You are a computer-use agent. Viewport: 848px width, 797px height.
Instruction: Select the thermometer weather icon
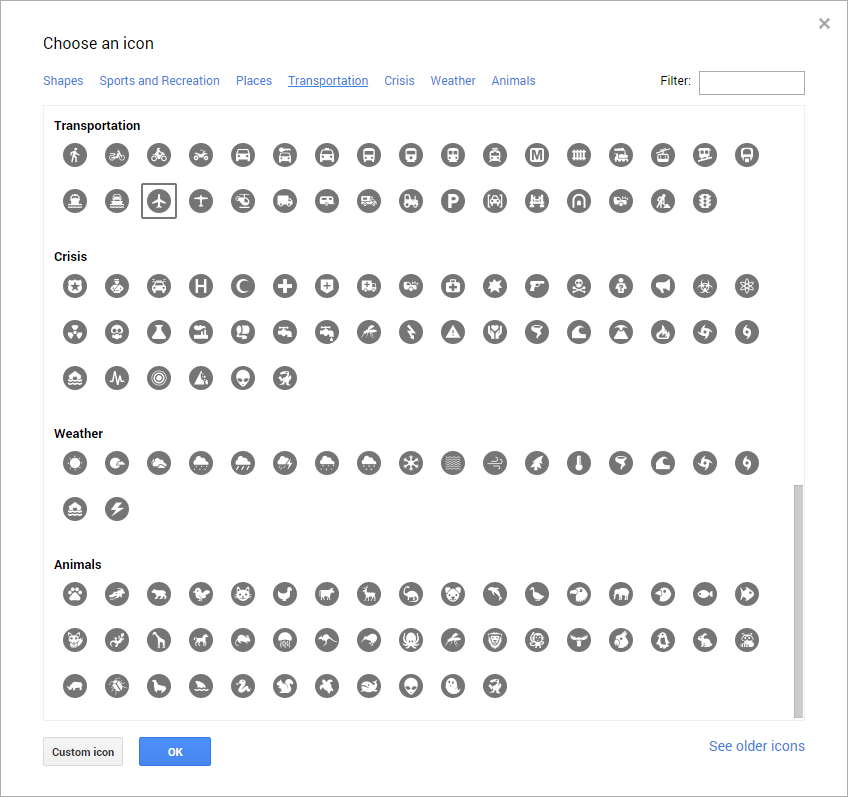(579, 463)
